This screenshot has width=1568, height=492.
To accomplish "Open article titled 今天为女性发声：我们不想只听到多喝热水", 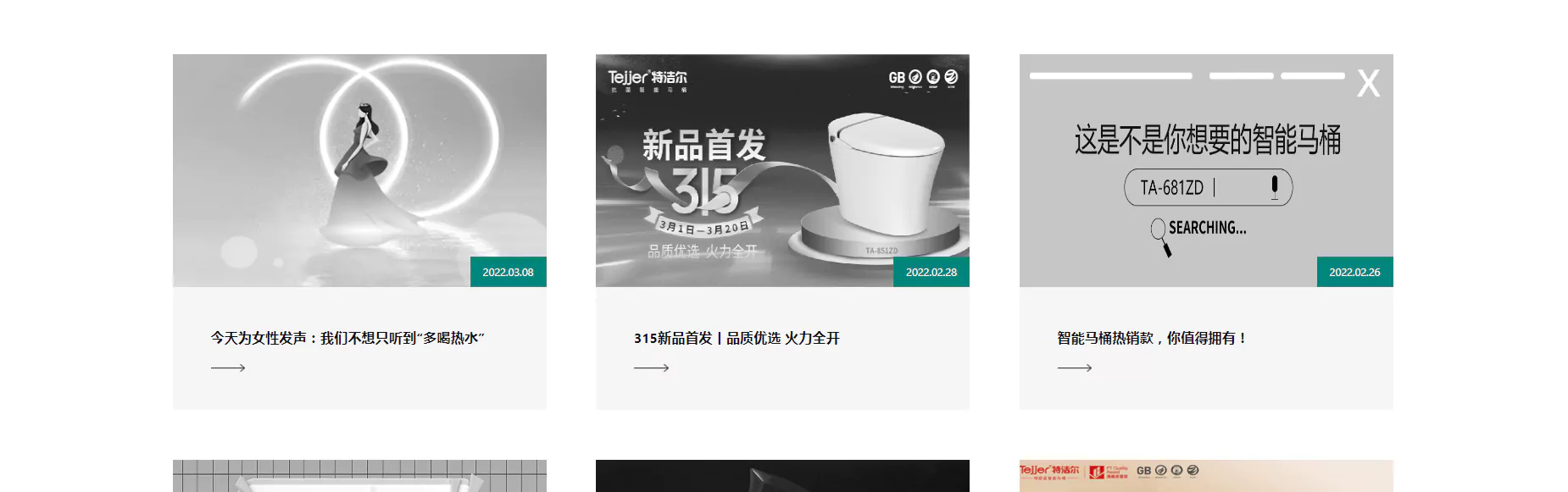I will tap(348, 338).
